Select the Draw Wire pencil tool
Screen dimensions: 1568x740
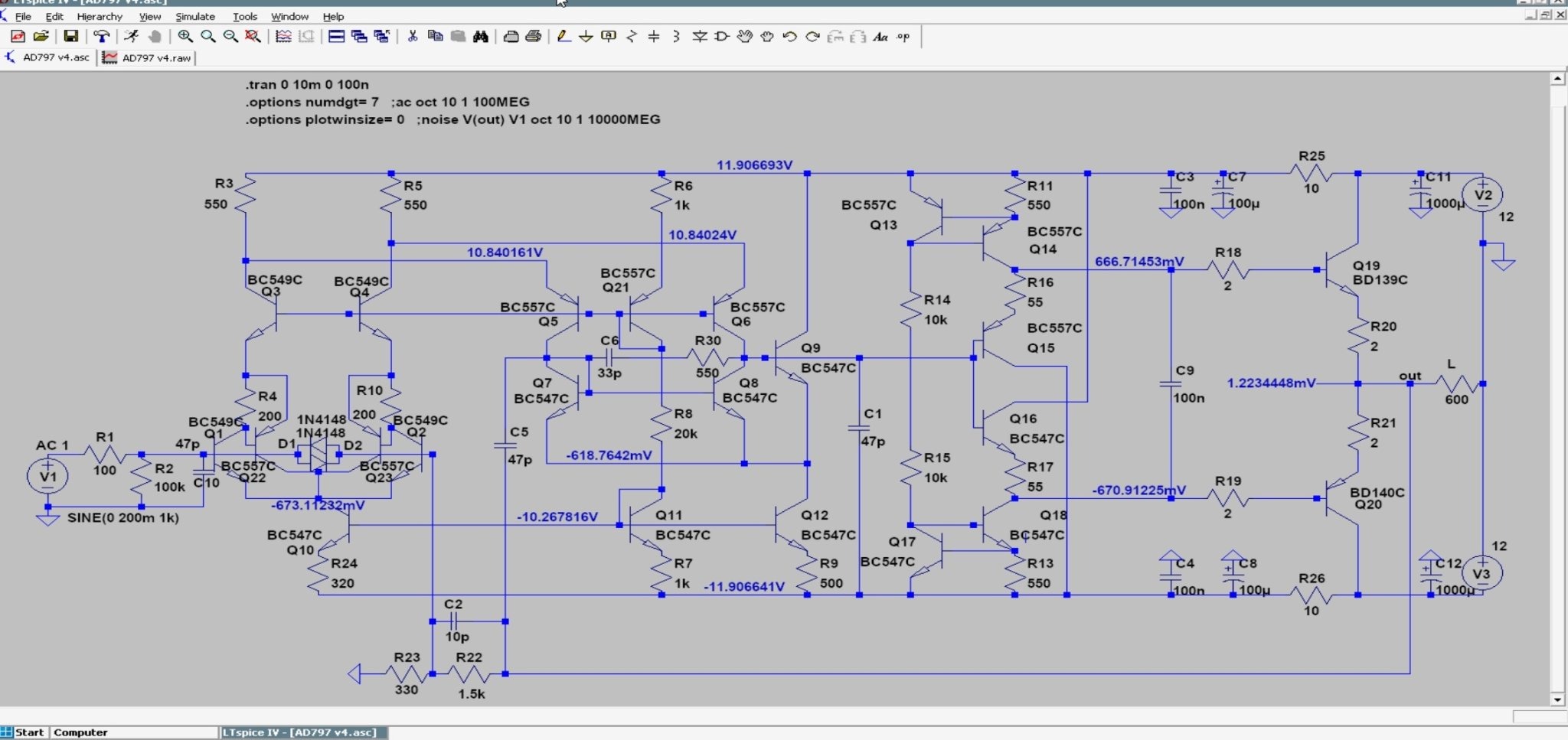(x=563, y=36)
